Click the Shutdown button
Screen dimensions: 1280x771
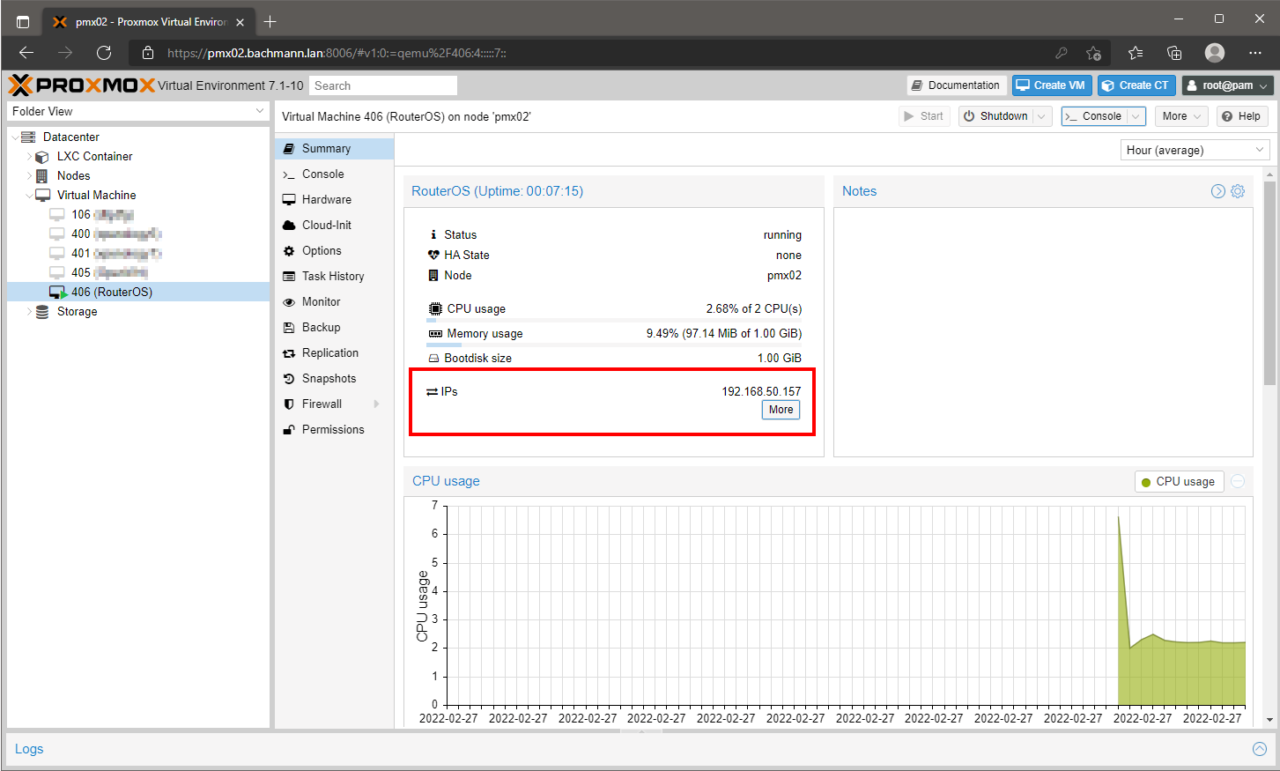tap(994, 116)
